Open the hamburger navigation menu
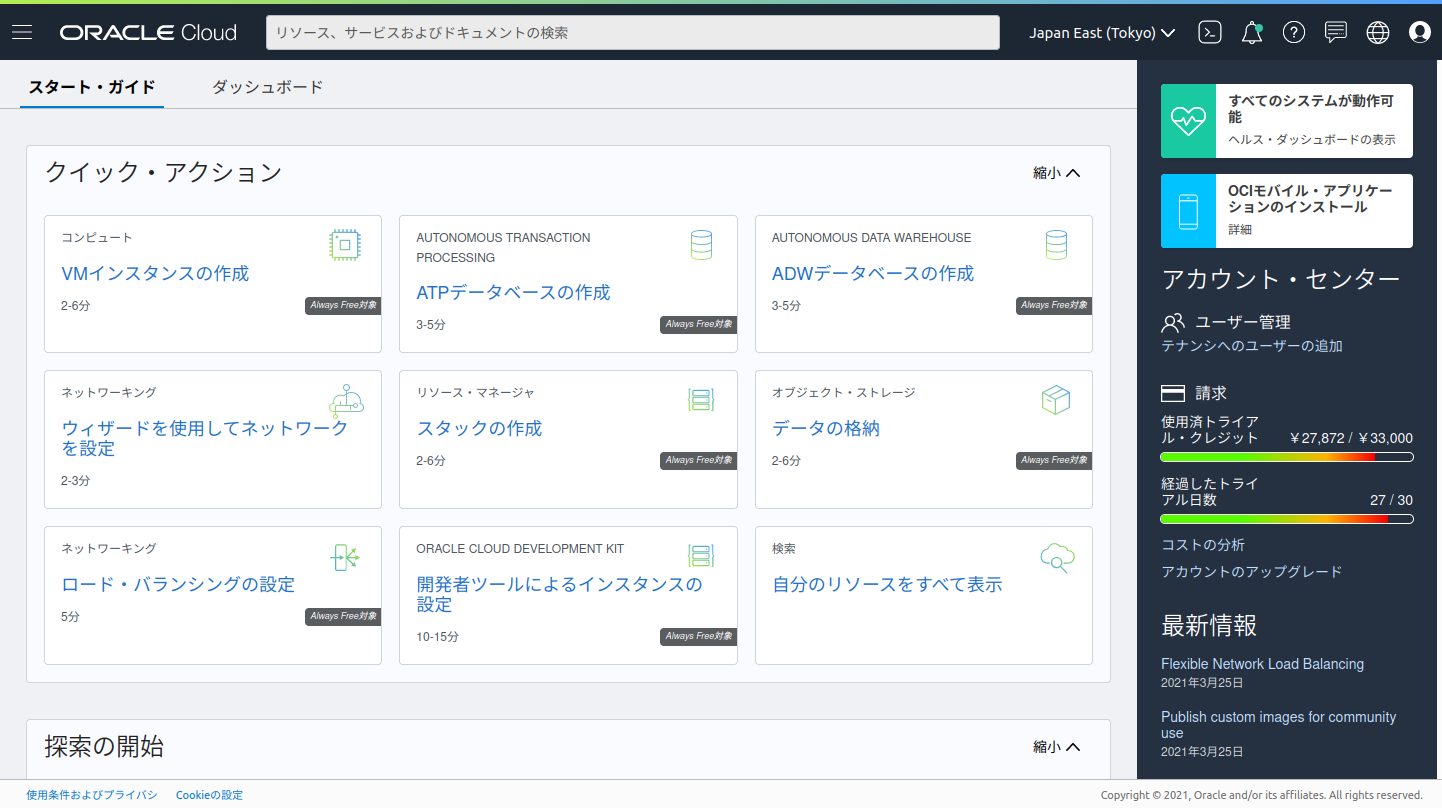The height and width of the screenshot is (808, 1442). pos(22,32)
